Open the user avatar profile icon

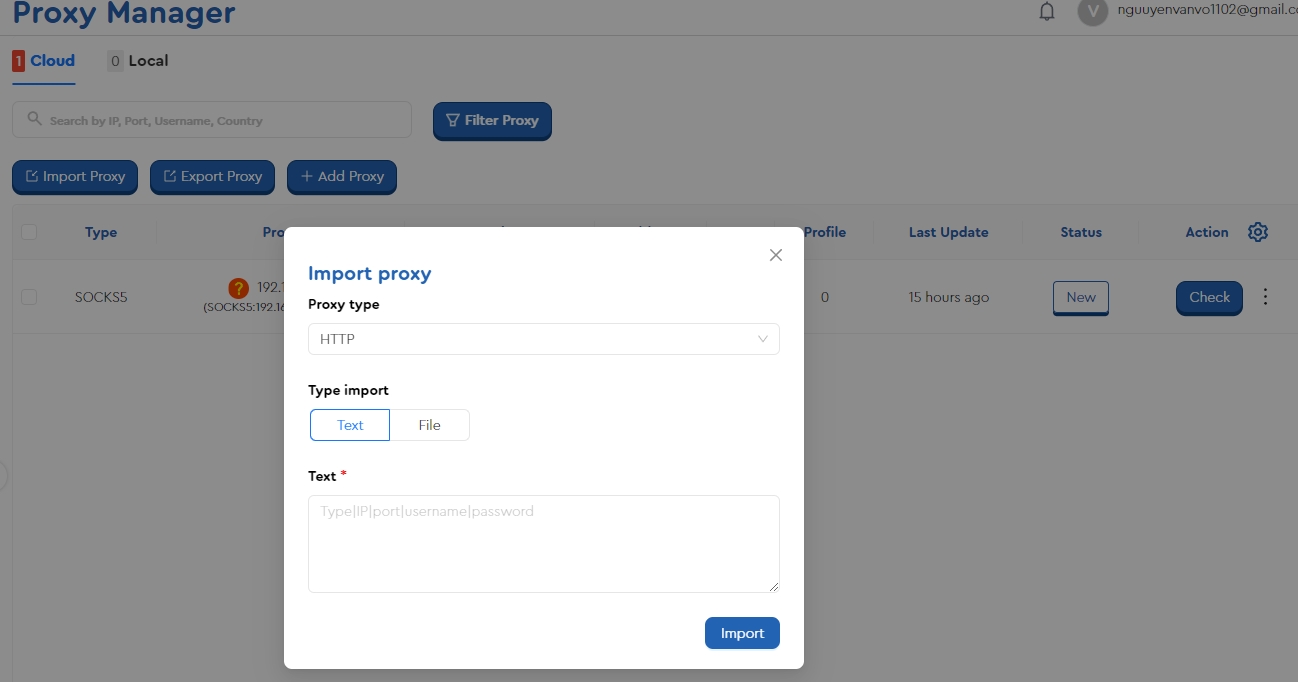(1092, 12)
